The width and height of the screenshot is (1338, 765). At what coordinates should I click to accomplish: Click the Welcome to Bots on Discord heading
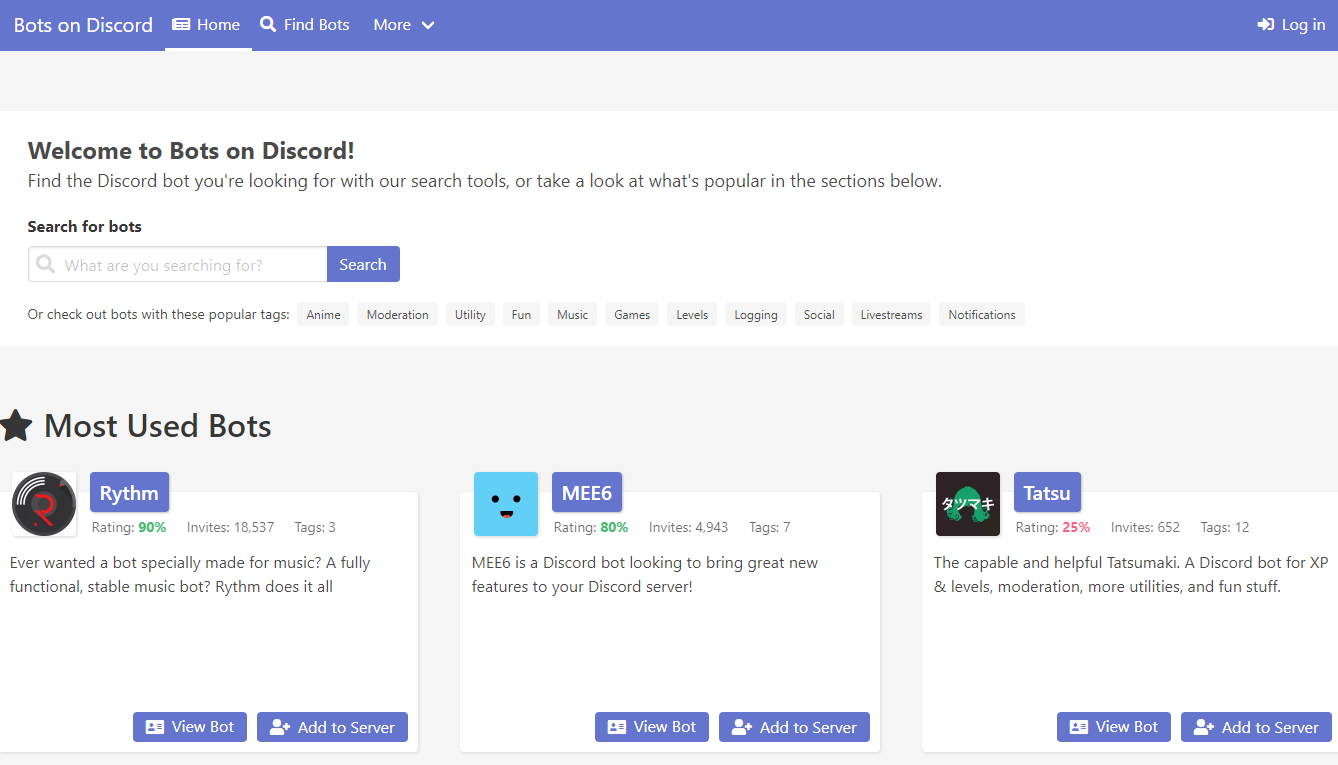pyautogui.click(x=191, y=151)
